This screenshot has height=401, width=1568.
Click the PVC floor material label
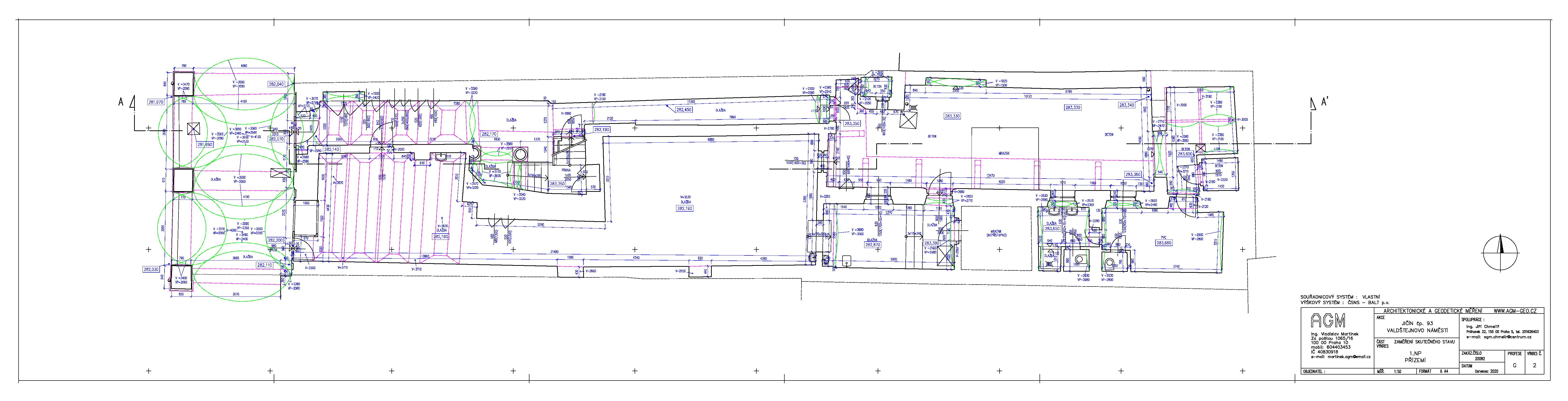1164,237
